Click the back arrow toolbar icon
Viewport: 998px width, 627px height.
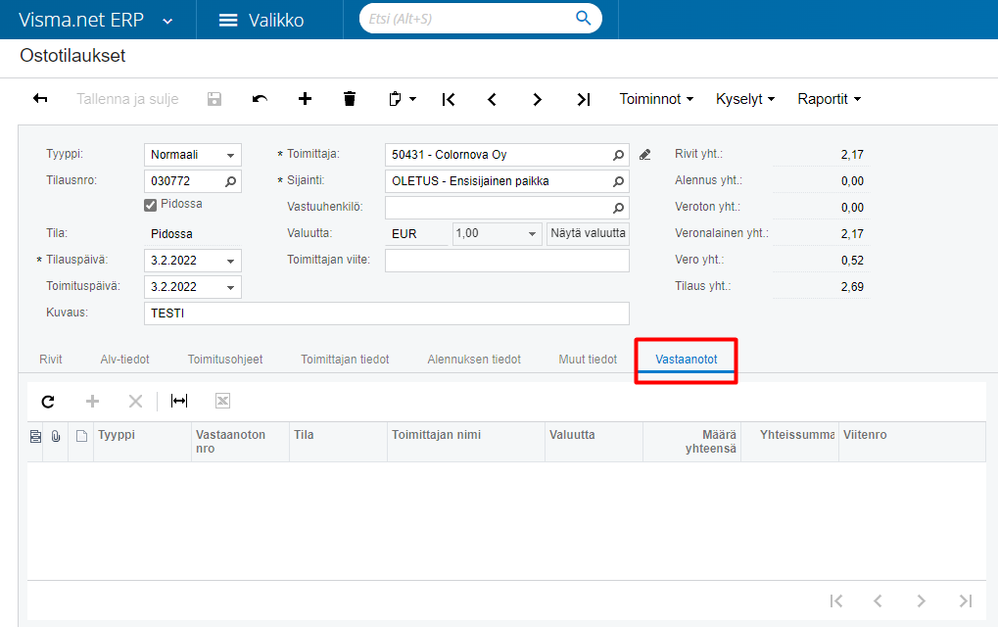[40, 99]
